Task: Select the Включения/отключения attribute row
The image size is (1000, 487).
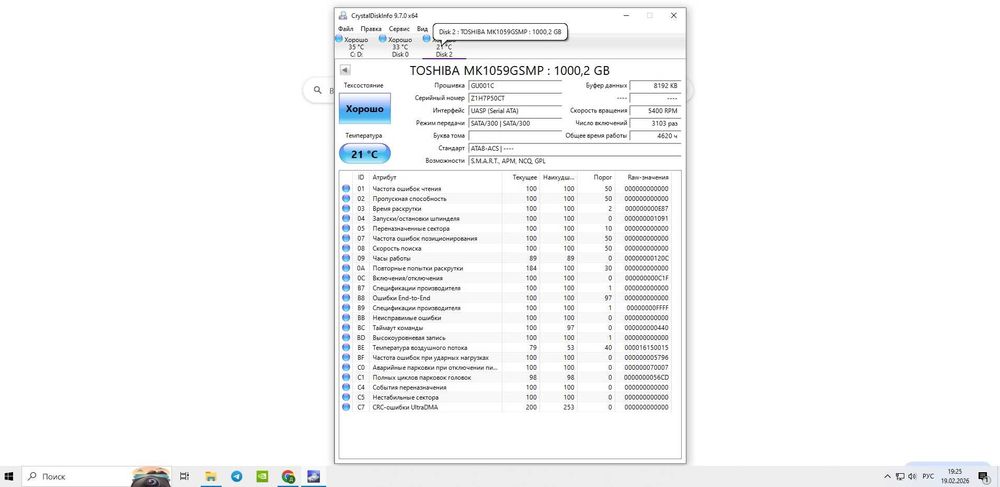Action: coord(506,278)
